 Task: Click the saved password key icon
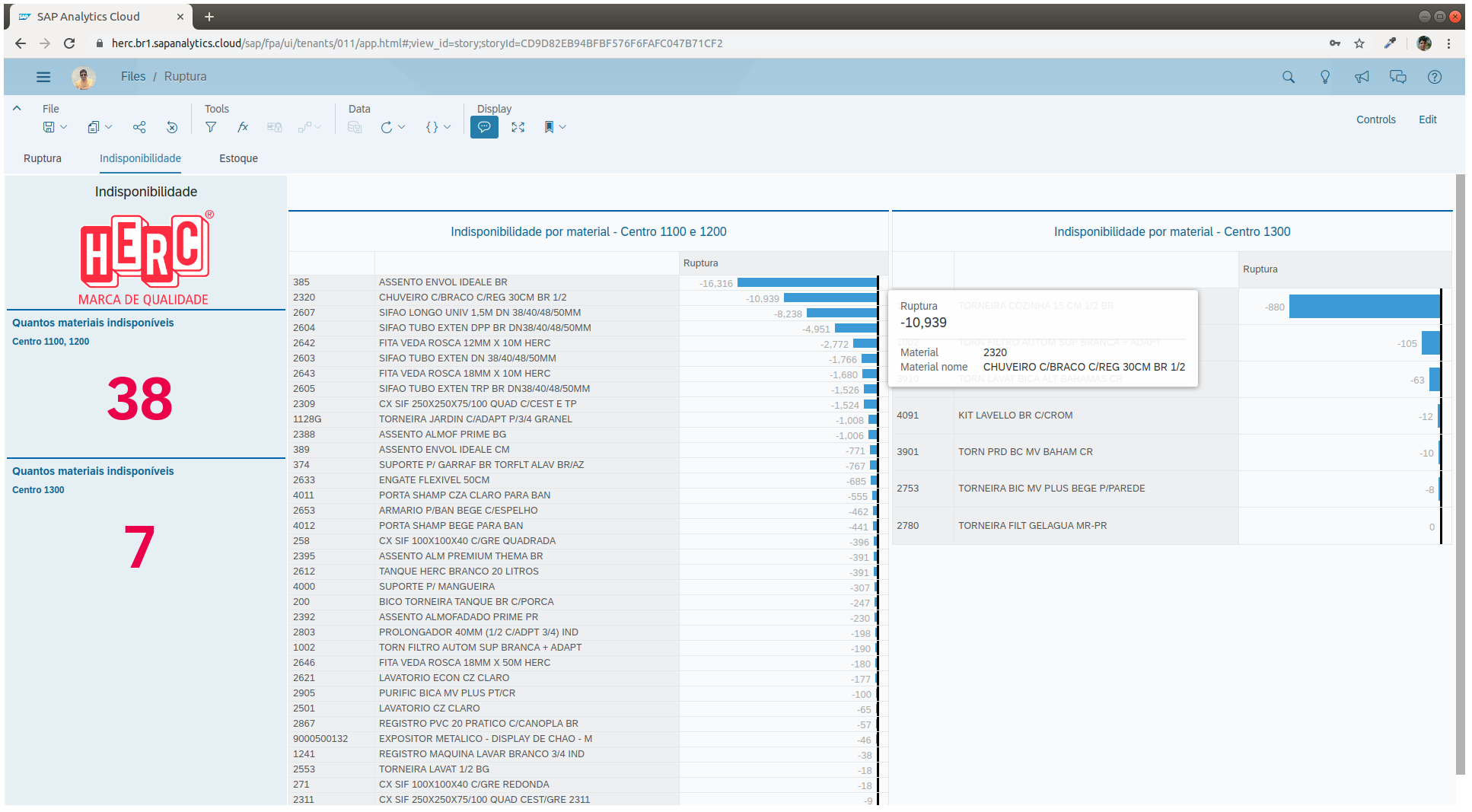[x=1335, y=43]
